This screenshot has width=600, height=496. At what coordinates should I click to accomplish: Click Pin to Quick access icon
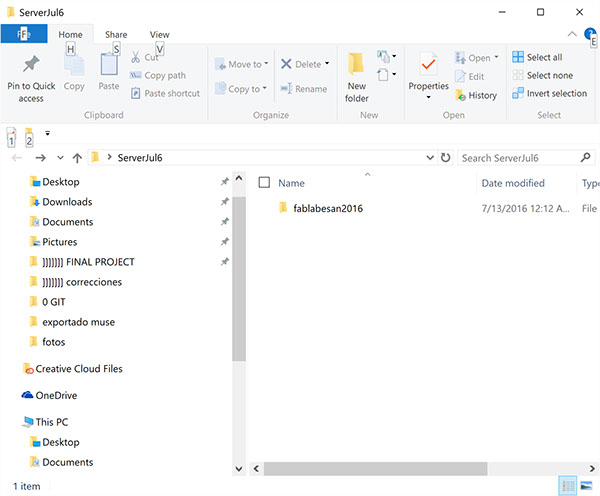[x=31, y=64]
